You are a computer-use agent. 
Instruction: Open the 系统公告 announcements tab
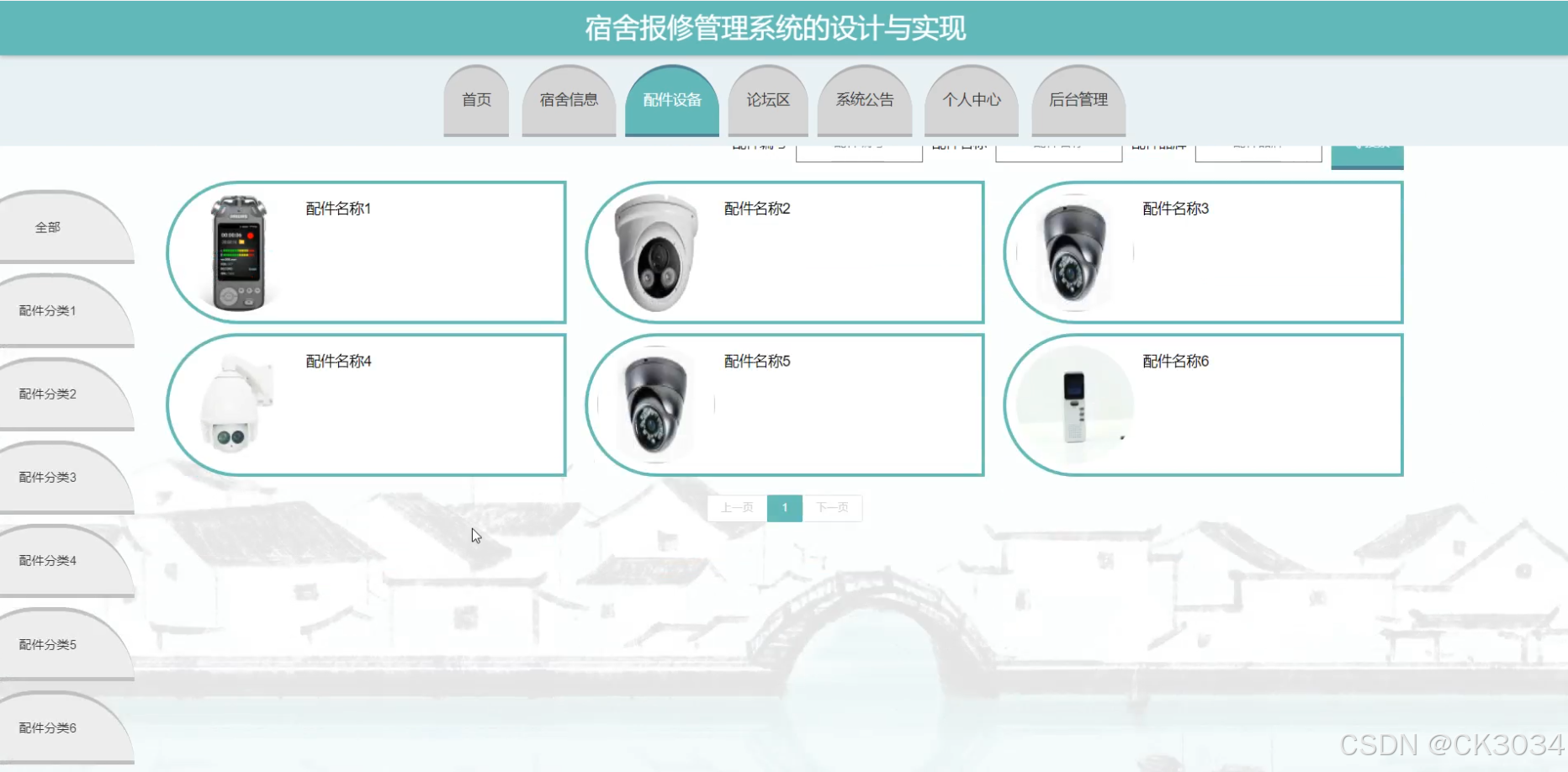(864, 99)
